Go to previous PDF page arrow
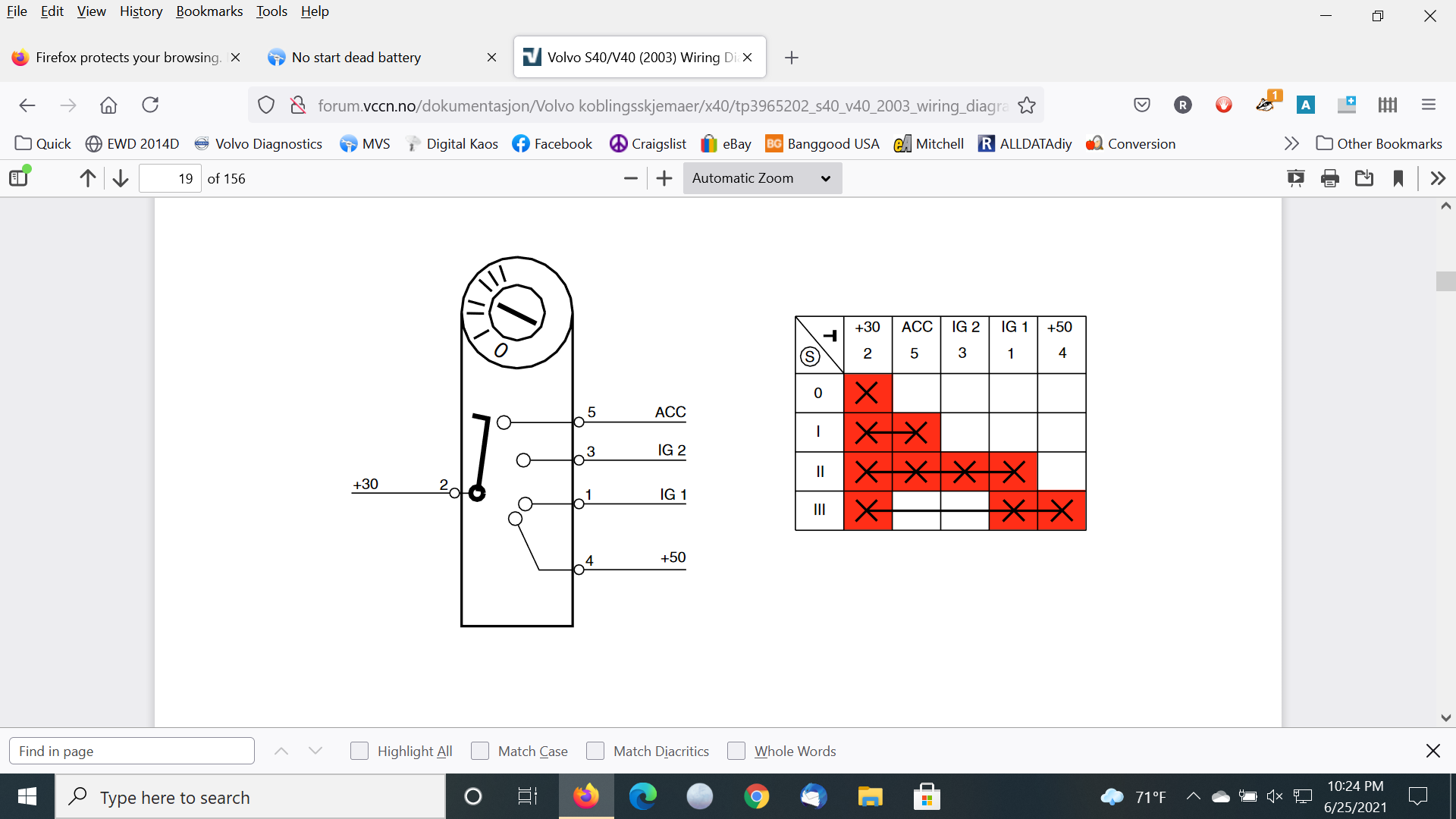The width and height of the screenshot is (1456, 819). (x=88, y=178)
